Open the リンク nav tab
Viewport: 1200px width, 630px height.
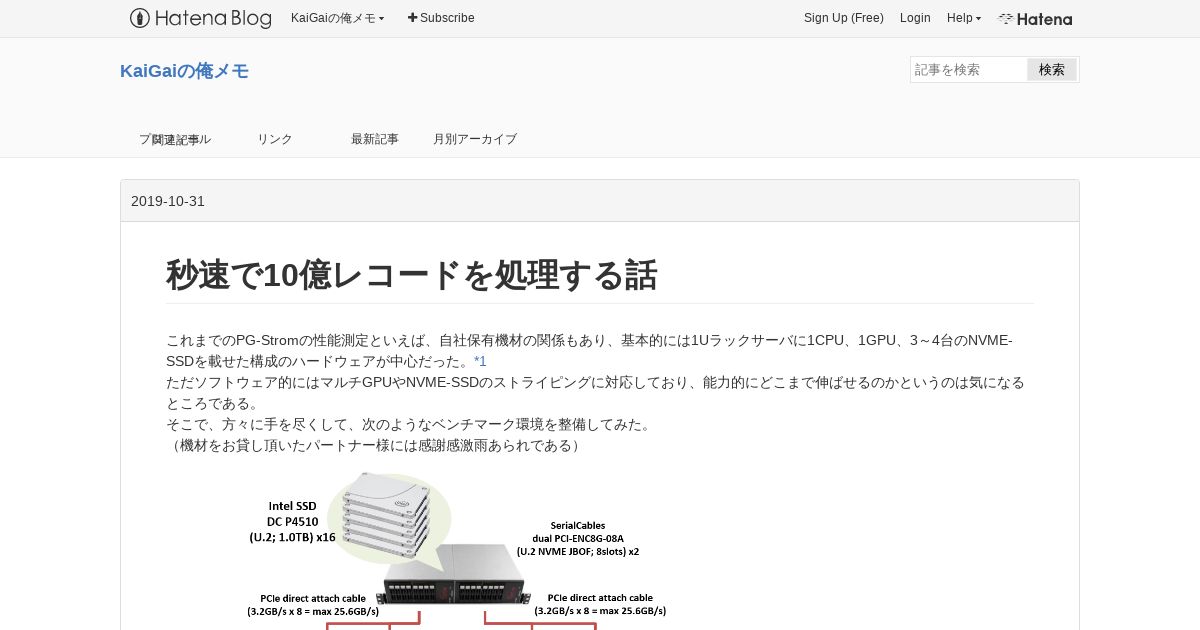275,139
